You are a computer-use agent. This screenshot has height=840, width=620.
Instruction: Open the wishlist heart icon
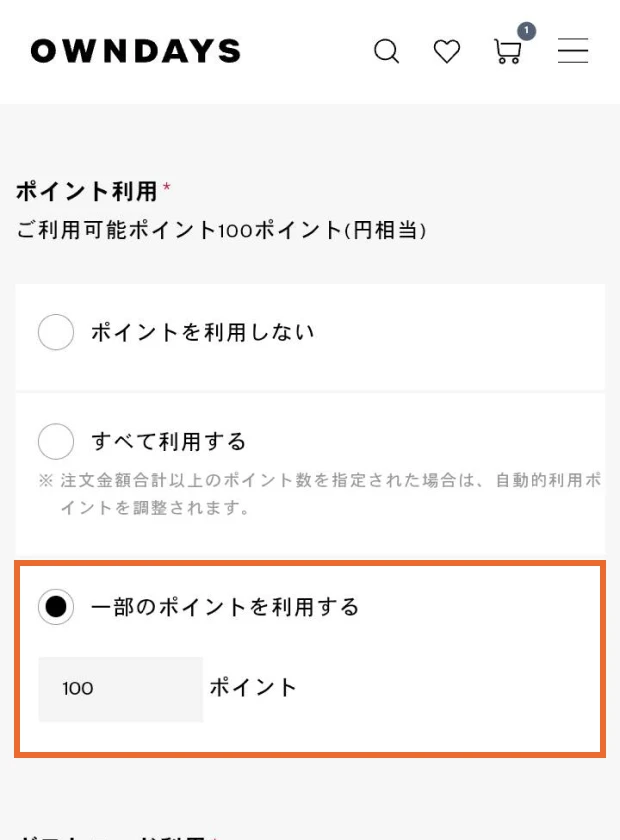coord(447,51)
